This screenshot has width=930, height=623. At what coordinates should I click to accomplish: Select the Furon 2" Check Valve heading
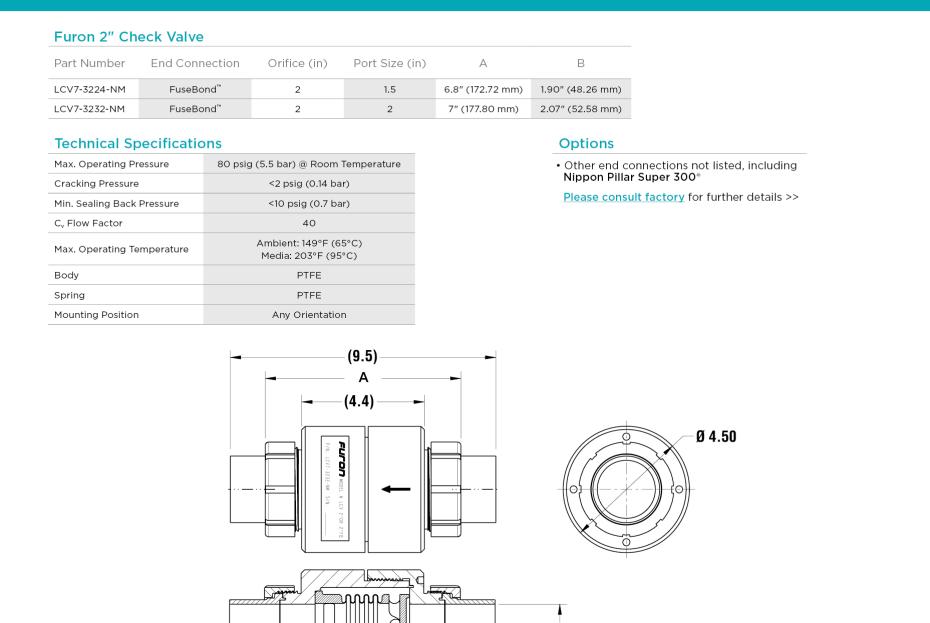[x=130, y=36]
